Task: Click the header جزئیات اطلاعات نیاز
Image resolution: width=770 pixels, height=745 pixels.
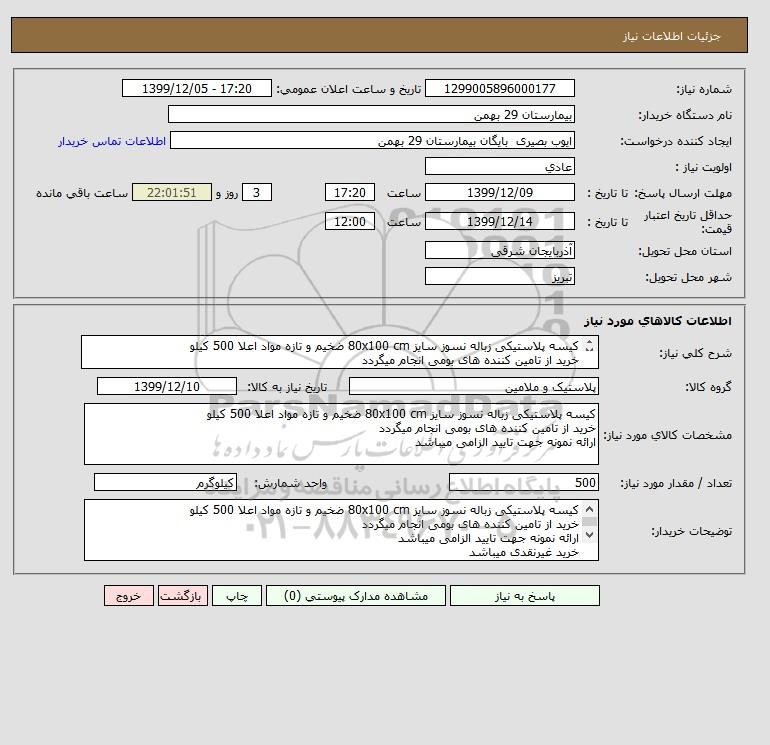Action: 671,36
